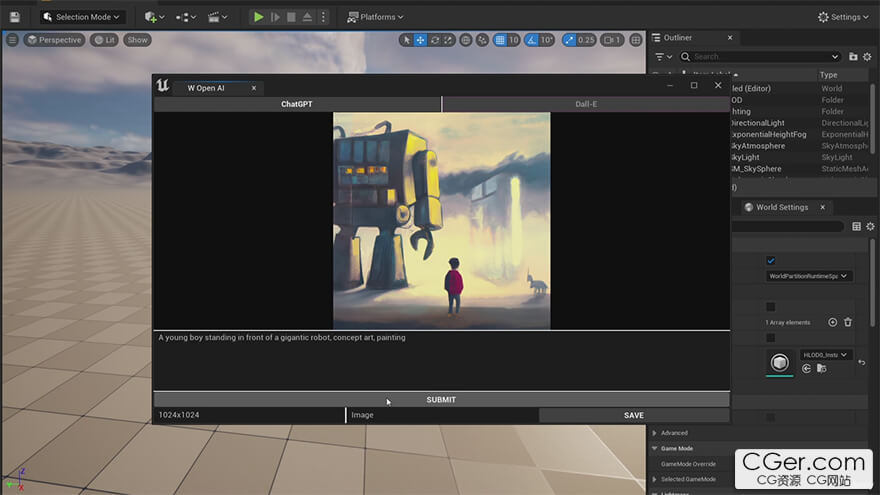The image size is (880, 495).
Task: Open the Settings dropdown
Action: click(x=843, y=17)
